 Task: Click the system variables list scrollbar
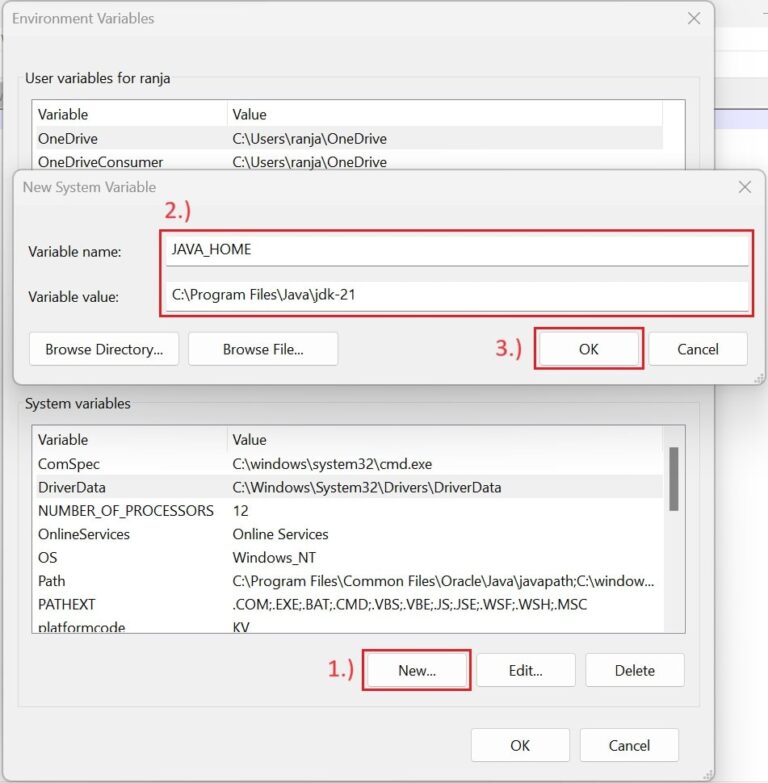(x=674, y=480)
